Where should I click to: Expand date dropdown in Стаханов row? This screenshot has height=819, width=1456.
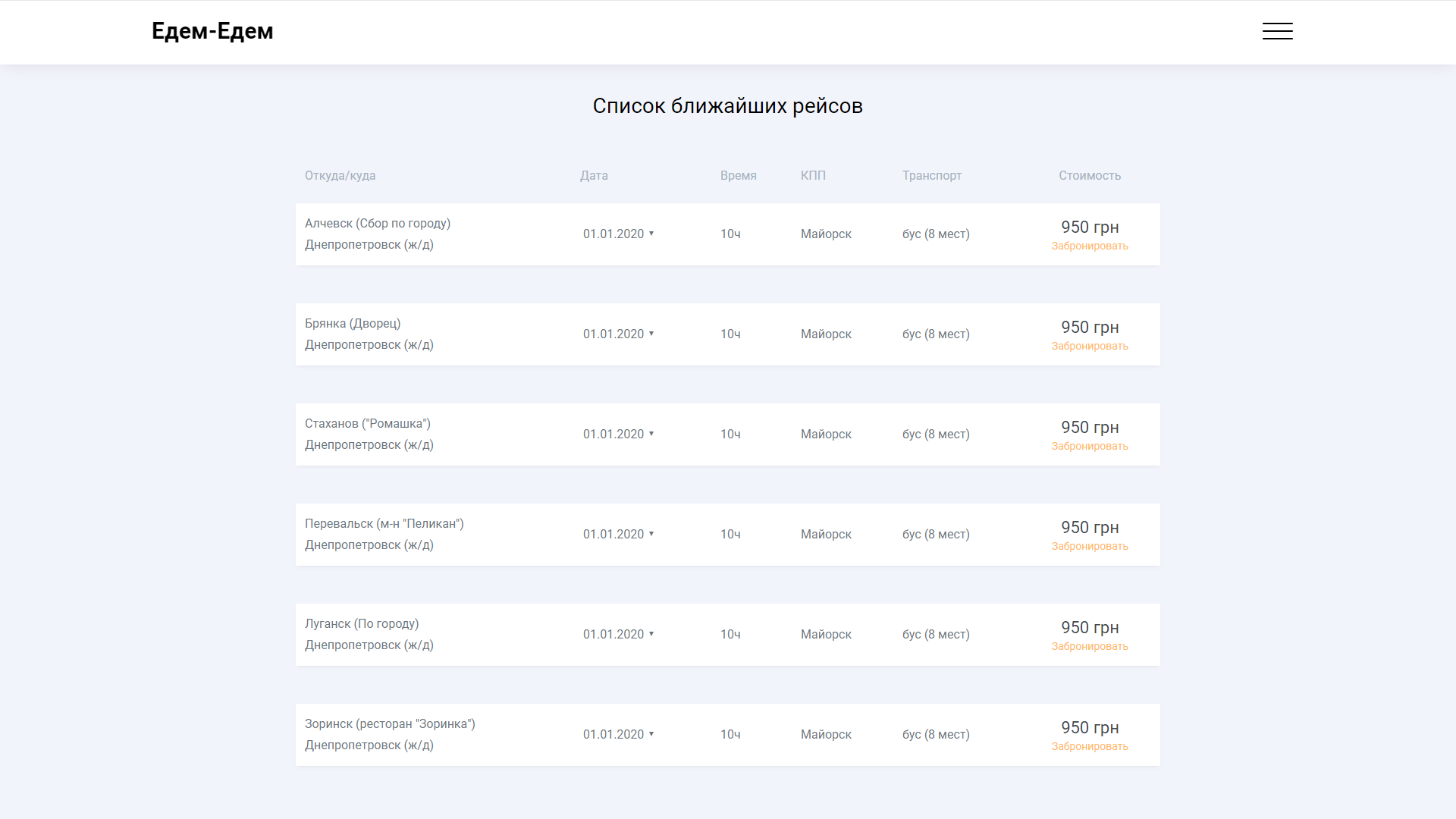click(x=618, y=434)
